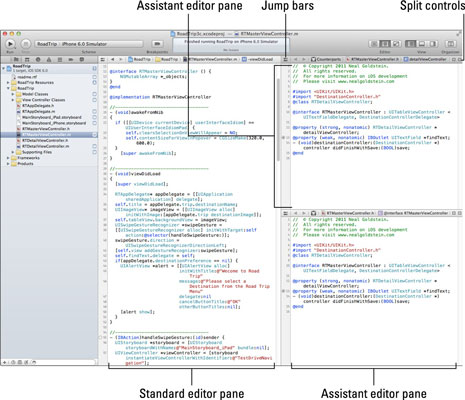465x400 pixels.
Task: Click the bottom assistant pane forward arrow
Action: click(303, 213)
